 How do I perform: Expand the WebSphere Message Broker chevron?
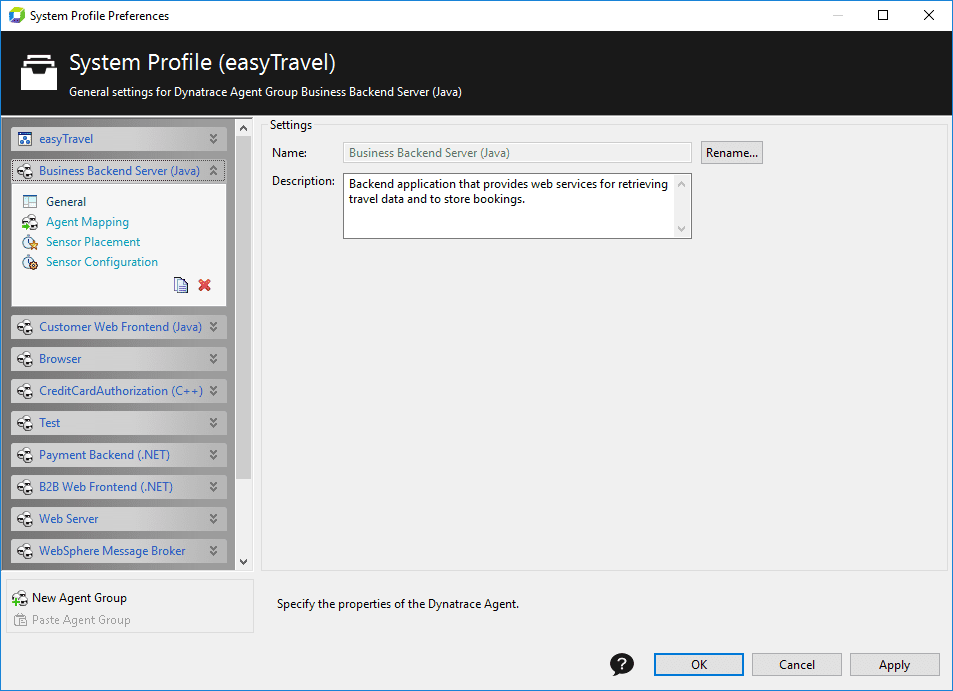click(x=213, y=551)
